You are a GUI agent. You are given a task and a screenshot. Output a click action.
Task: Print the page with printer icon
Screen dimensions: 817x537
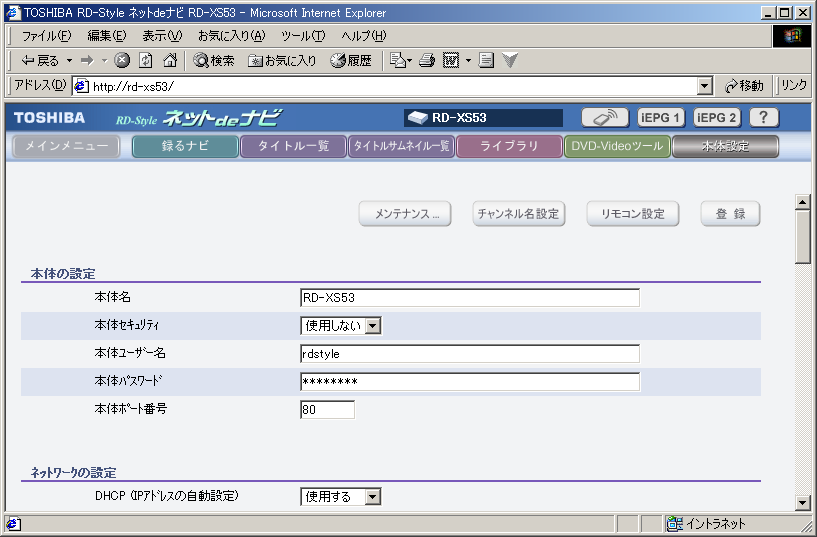427,61
